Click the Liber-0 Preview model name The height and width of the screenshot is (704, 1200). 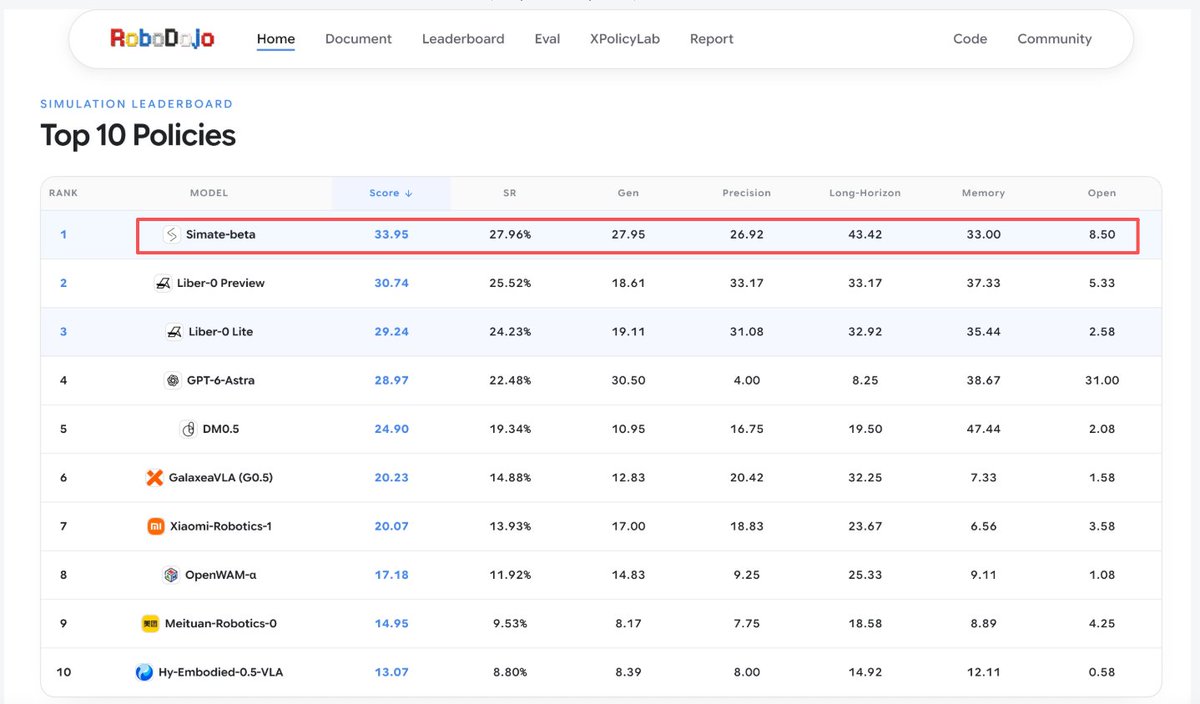221,283
